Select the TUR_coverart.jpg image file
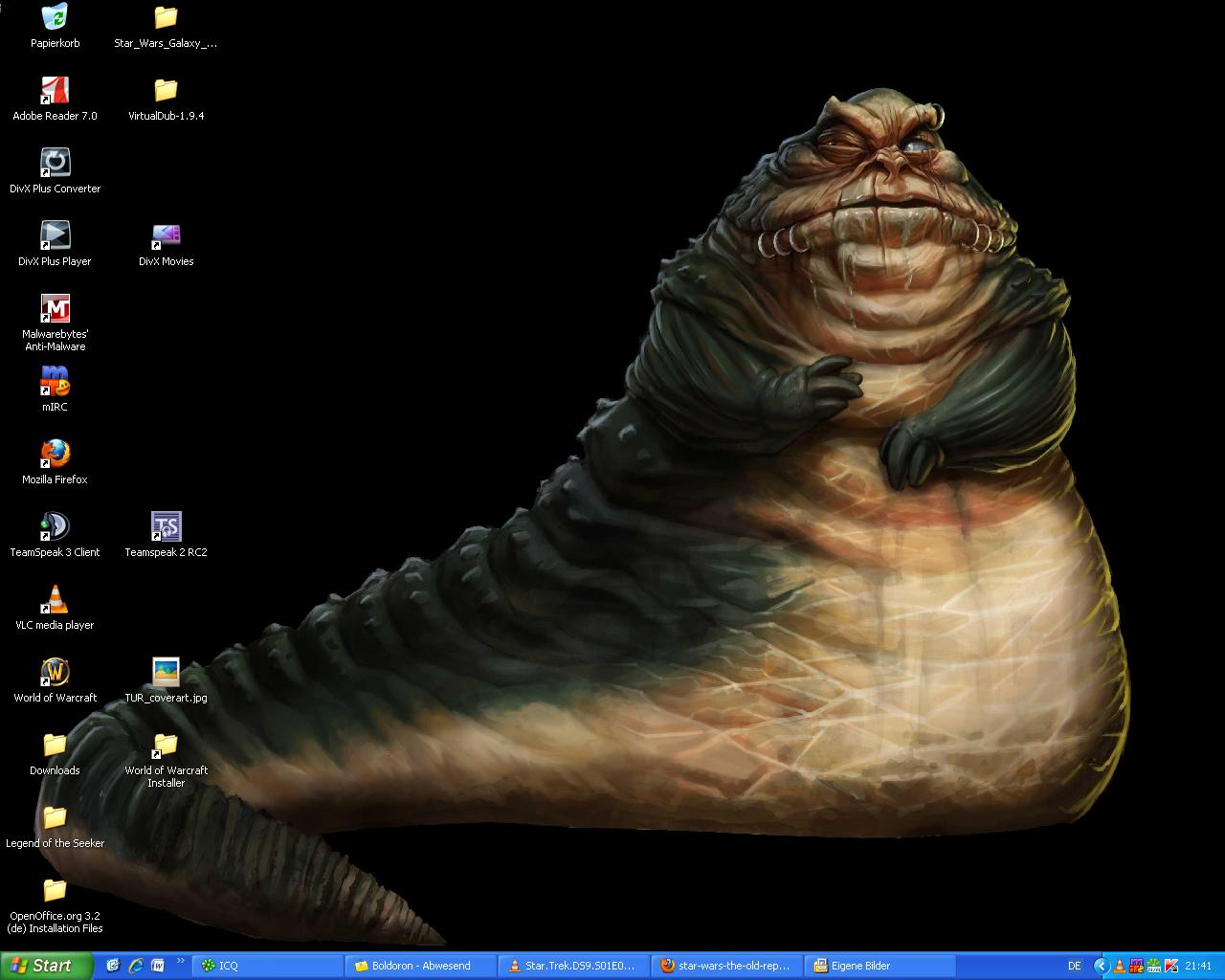Image resolution: width=1225 pixels, height=980 pixels. click(x=166, y=680)
